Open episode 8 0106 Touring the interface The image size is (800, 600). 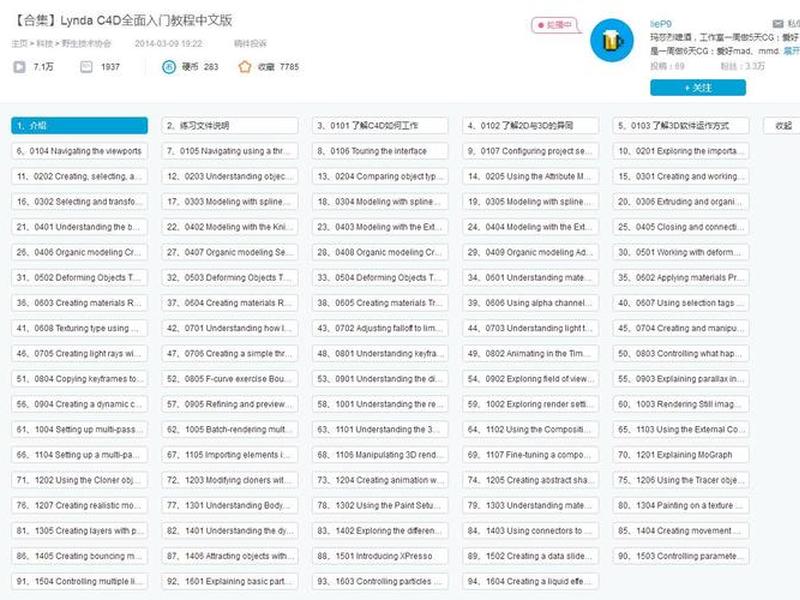[x=380, y=151]
